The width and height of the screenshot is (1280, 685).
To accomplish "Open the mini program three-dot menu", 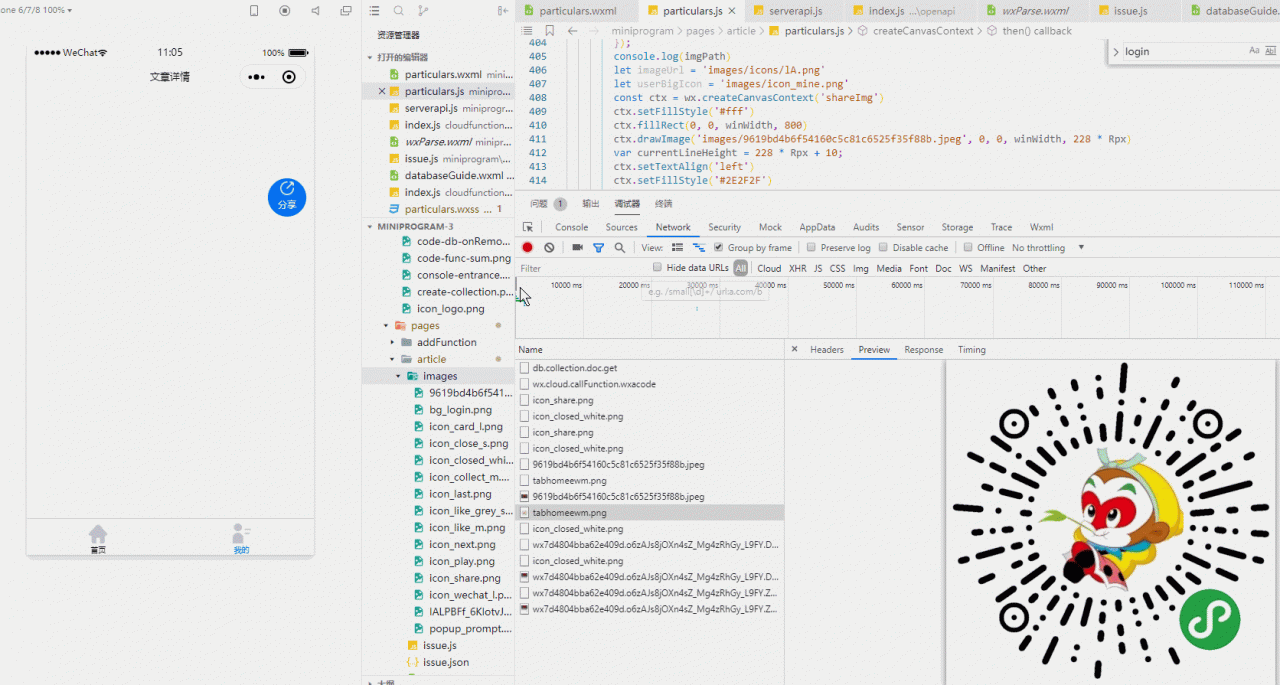I will point(257,77).
